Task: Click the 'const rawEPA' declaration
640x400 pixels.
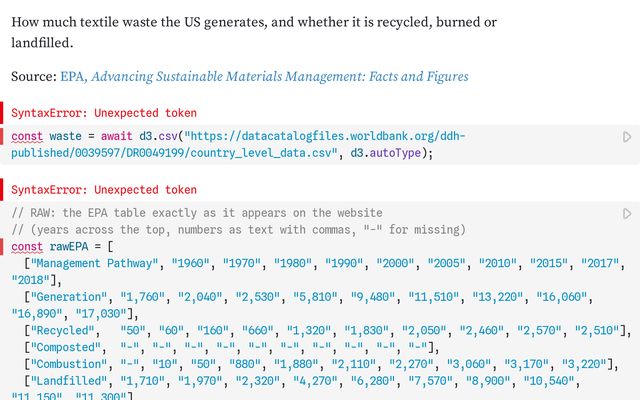Action: point(50,247)
